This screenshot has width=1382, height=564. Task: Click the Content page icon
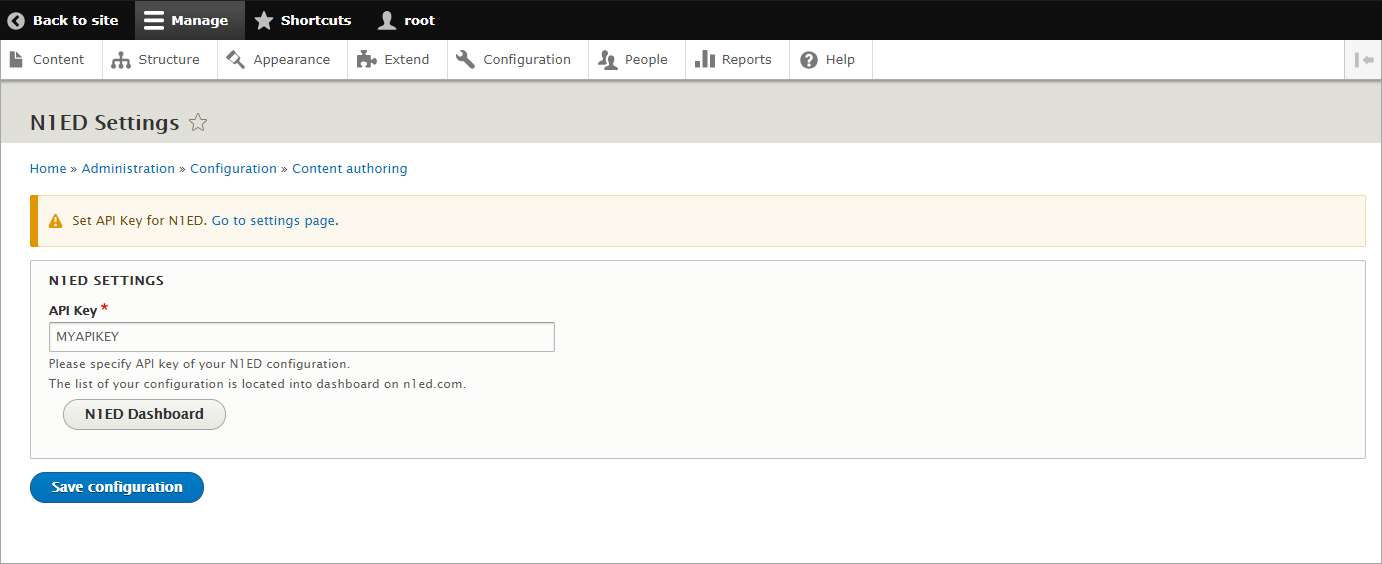click(x=16, y=60)
